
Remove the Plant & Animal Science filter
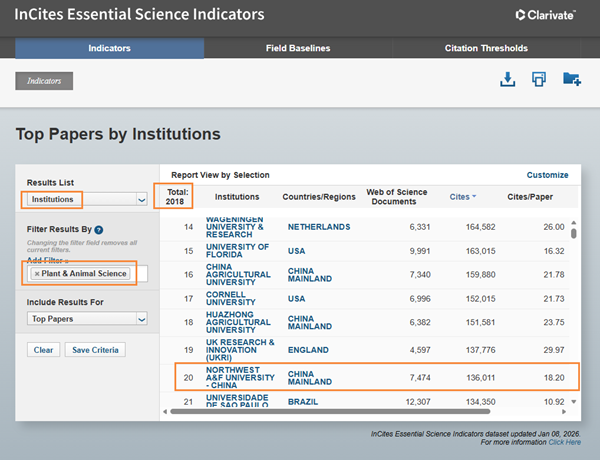[37, 274]
